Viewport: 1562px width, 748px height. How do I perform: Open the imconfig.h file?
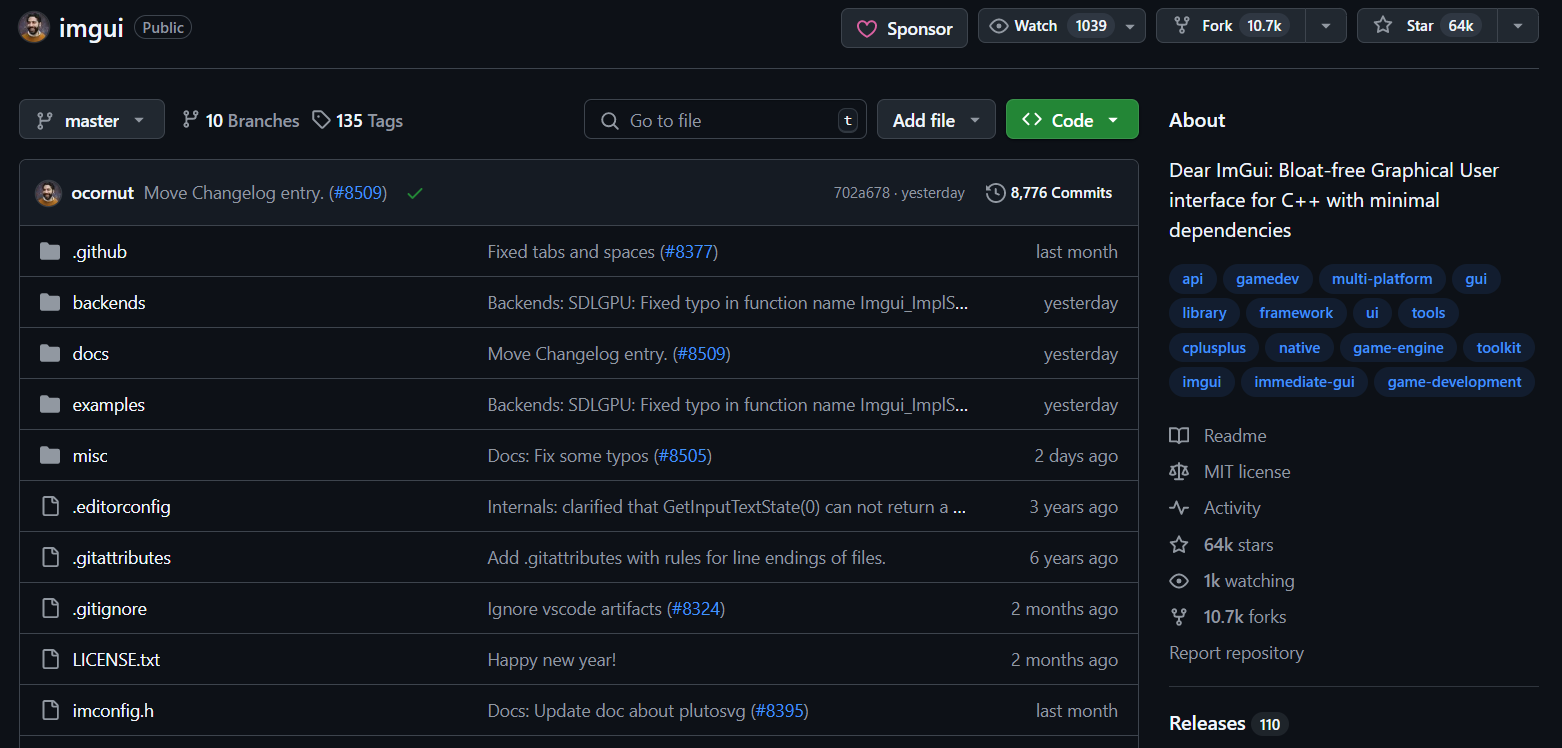click(x=113, y=710)
